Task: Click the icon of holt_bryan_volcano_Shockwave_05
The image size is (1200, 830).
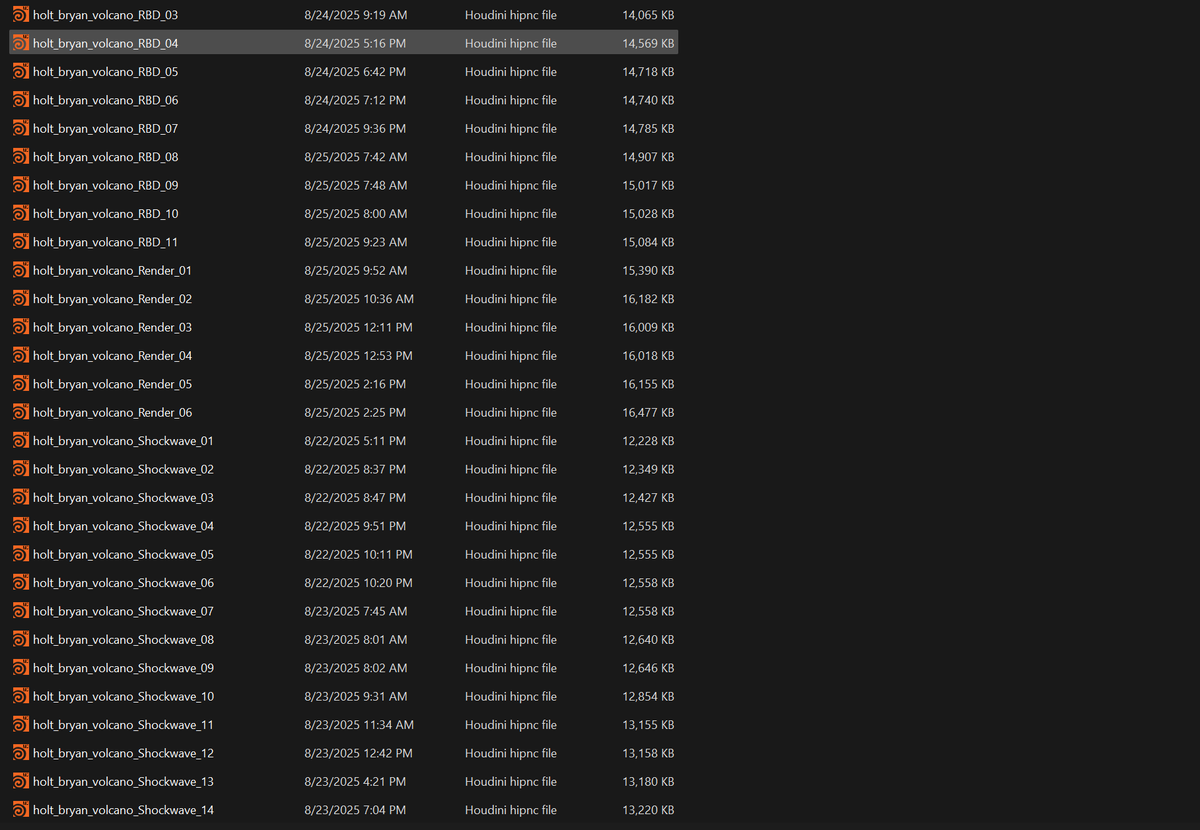Action: coord(21,554)
